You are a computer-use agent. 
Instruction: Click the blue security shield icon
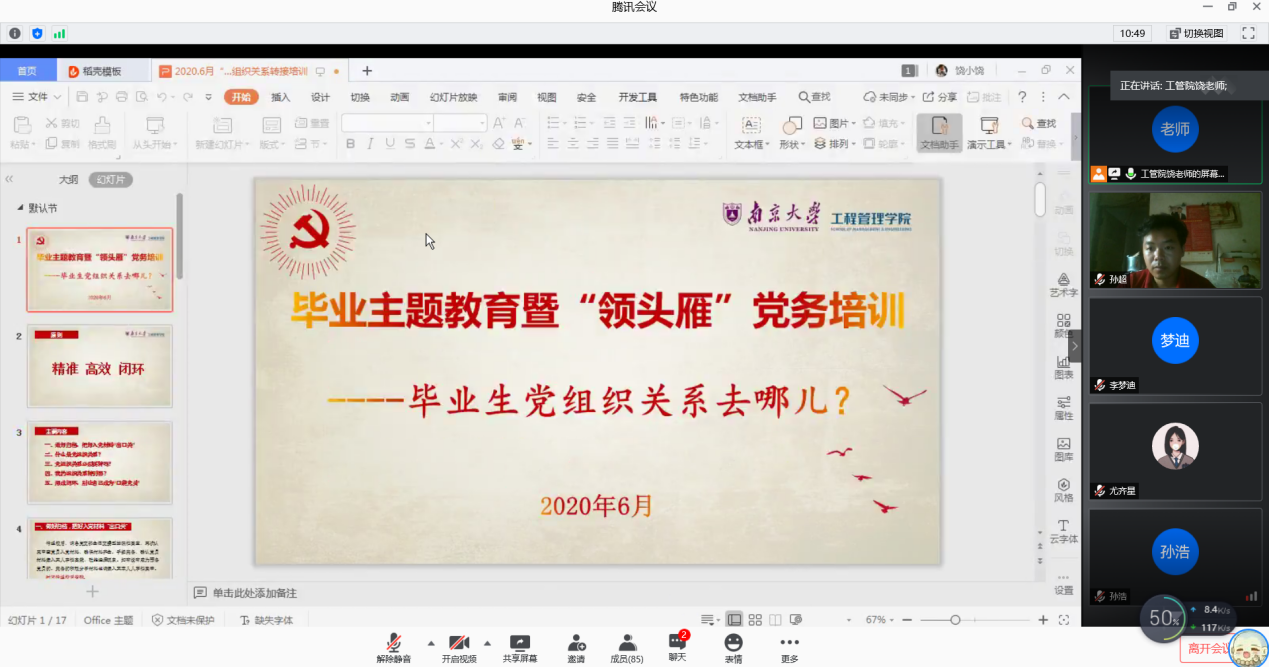(37, 33)
